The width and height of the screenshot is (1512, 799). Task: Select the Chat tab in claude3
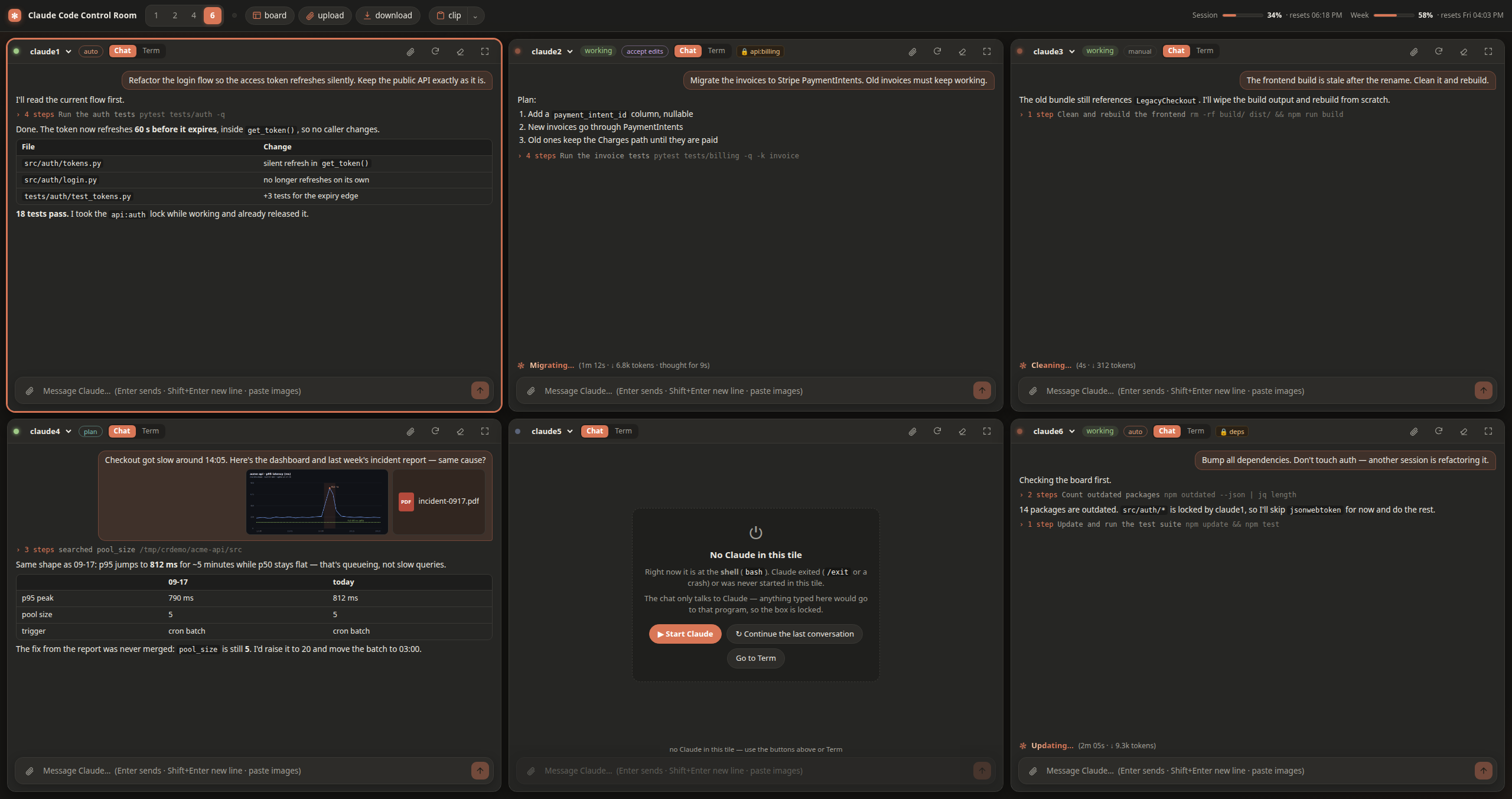1176,51
